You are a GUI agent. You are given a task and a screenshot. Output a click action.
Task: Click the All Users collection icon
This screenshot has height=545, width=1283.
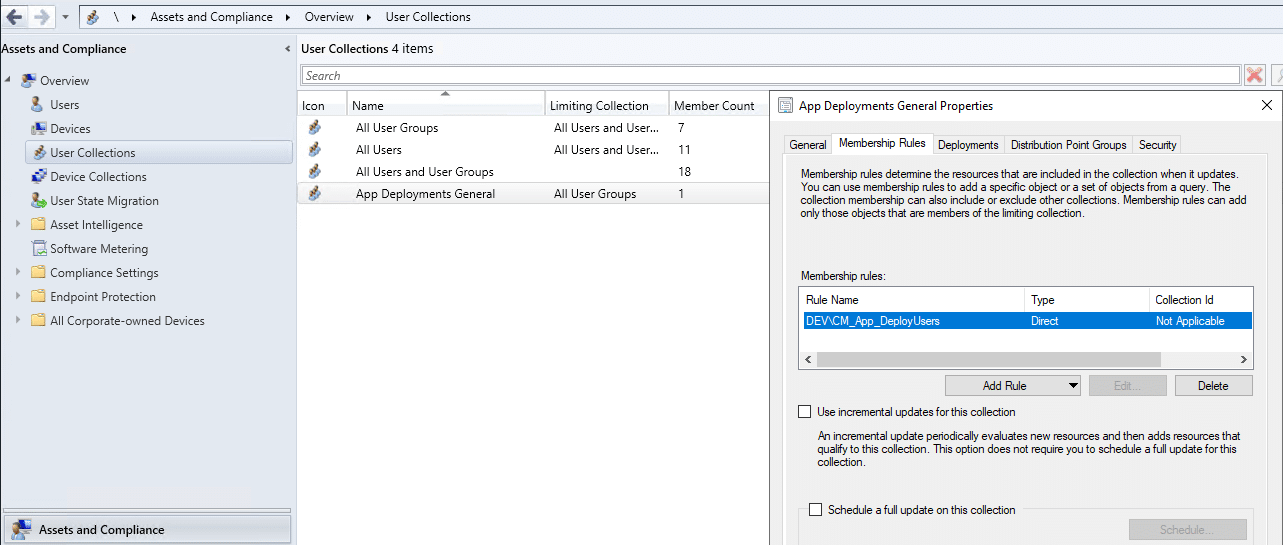coord(314,150)
